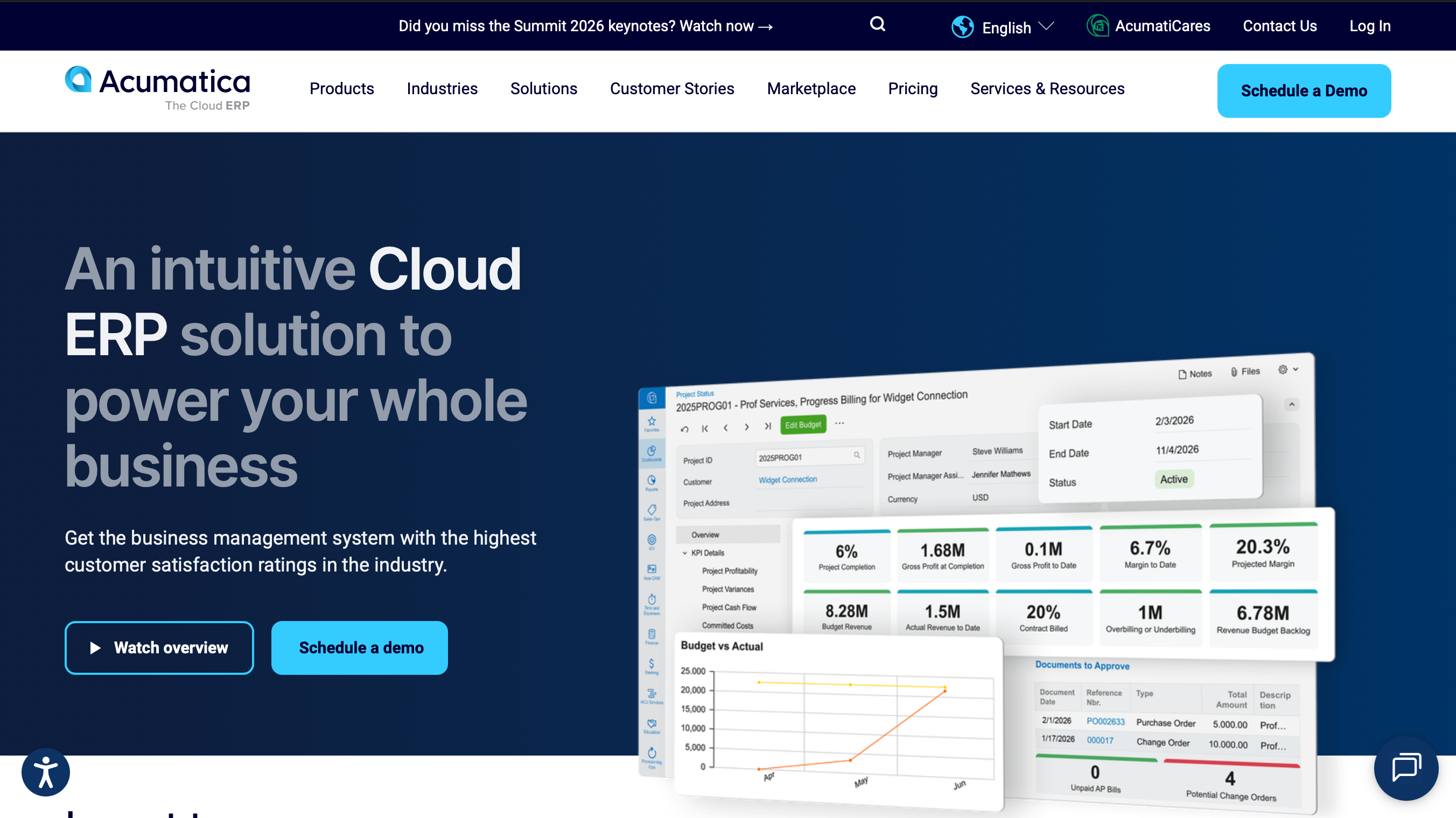
Task: Select the Reports sidebar icon
Action: (651, 482)
